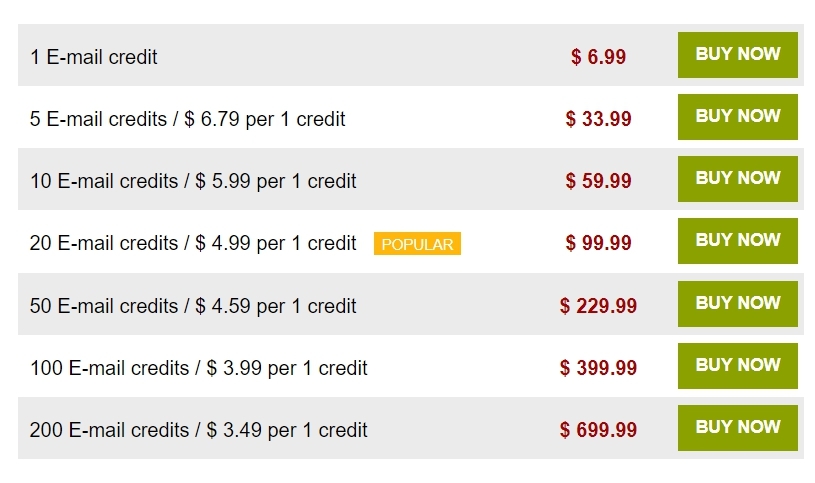Purchase the 100 E-mail credits package
The image size is (815, 483).
coord(738,365)
